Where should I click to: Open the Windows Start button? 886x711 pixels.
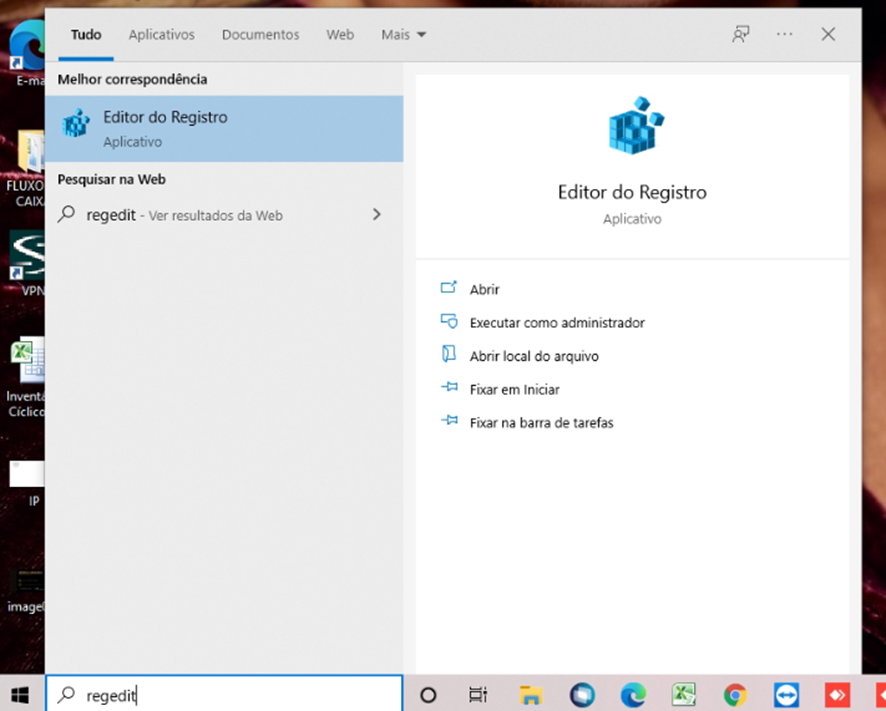pyautogui.click(x=20, y=695)
